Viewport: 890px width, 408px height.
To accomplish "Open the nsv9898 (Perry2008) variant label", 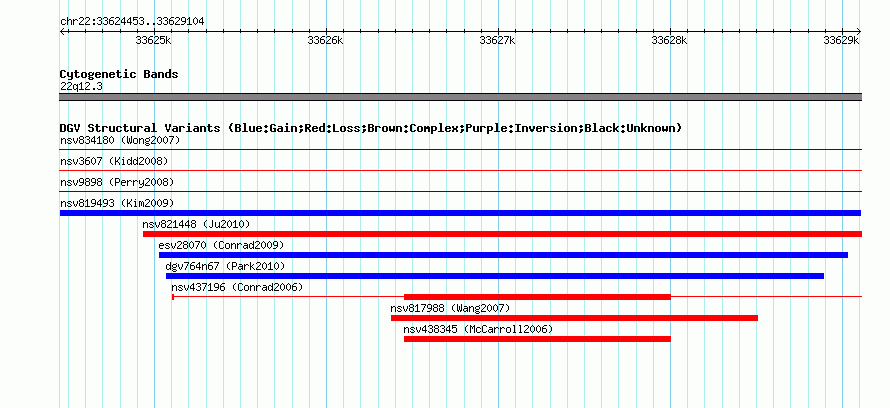I will 117,182.
